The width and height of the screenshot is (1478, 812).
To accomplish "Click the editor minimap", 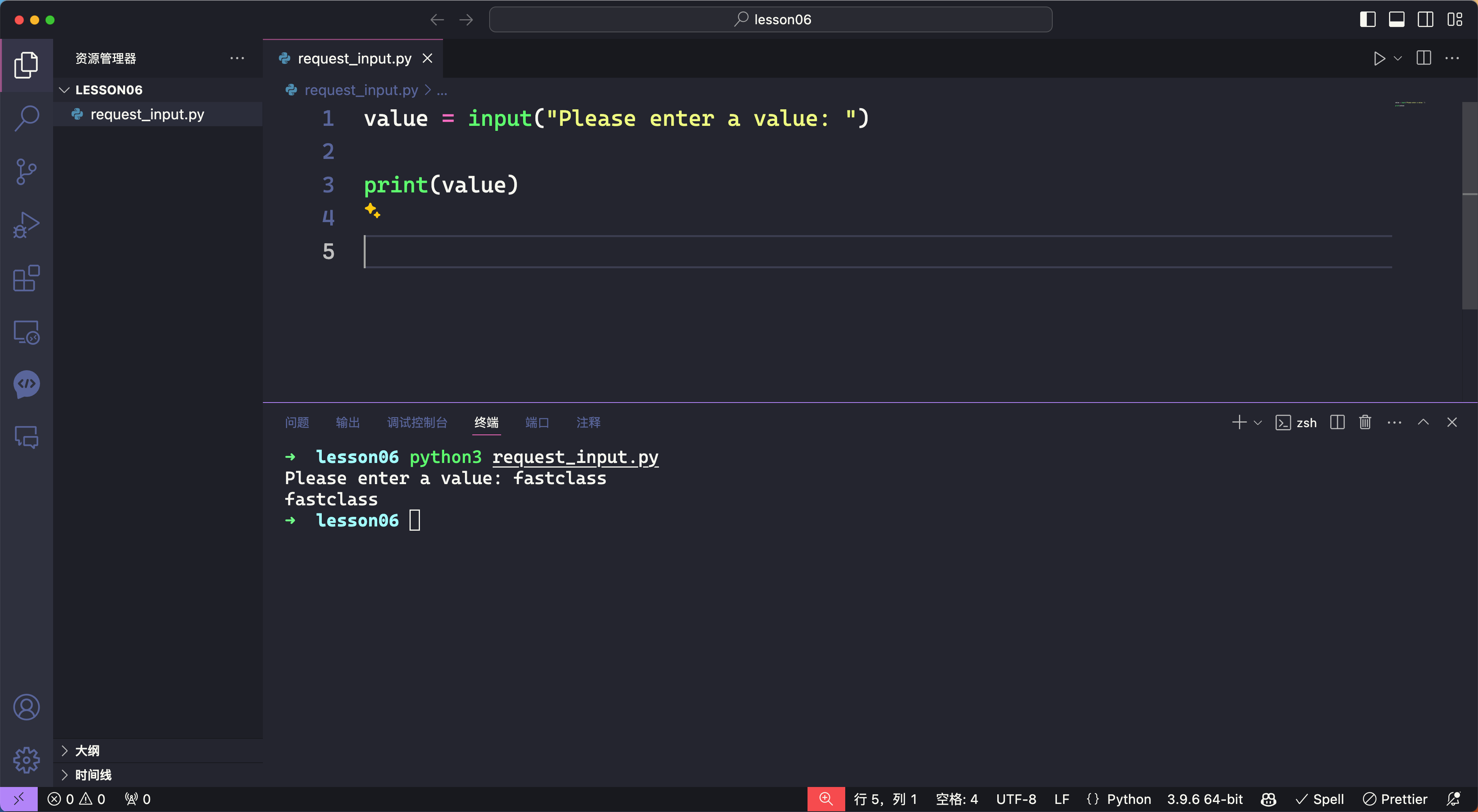I will tap(1410, 104).
